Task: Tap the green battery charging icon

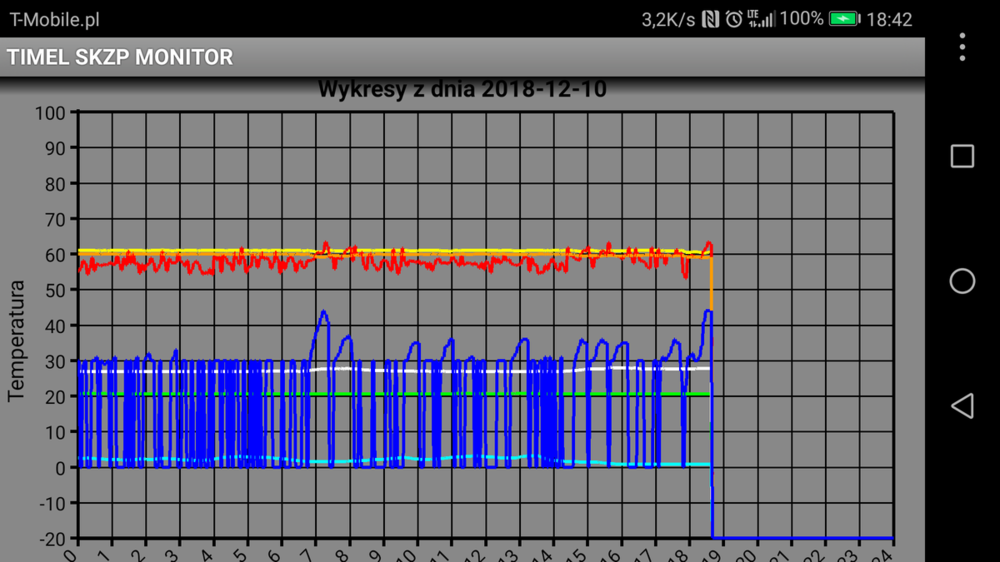Action: [844, 19]
